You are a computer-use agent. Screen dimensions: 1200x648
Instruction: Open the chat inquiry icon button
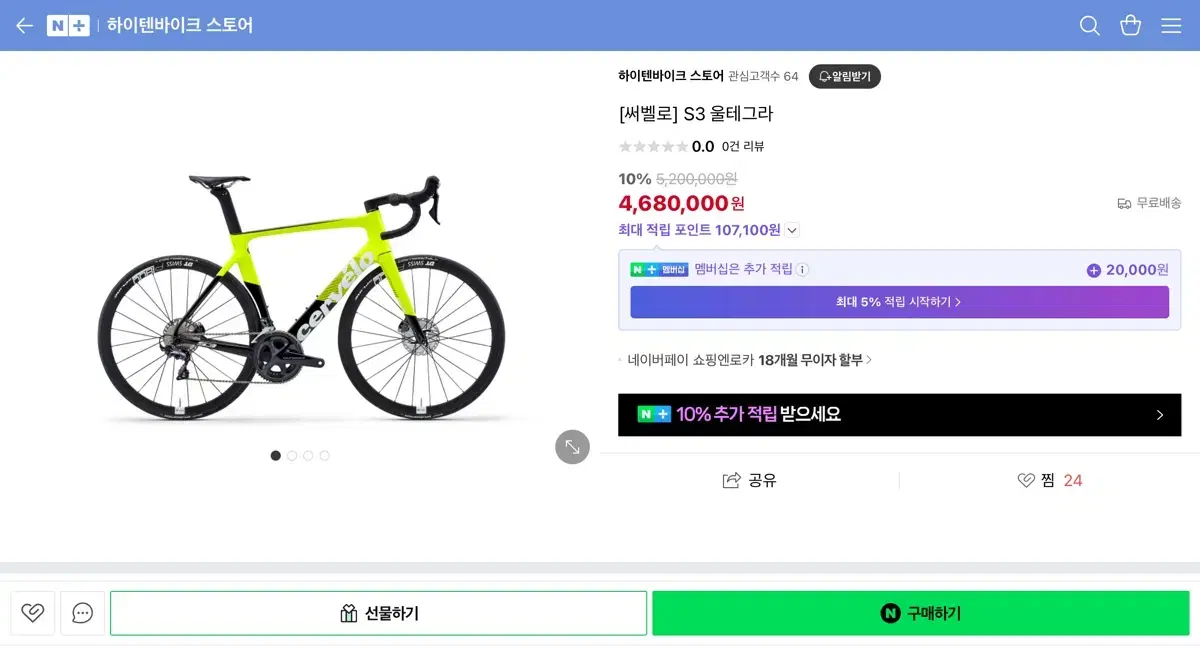click(x=83, y=613)
